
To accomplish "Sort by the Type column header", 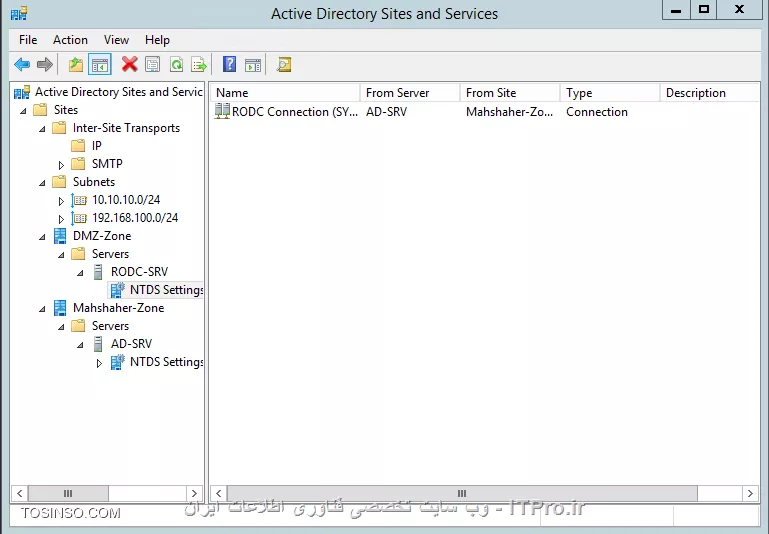I will [x=610, y=93].
